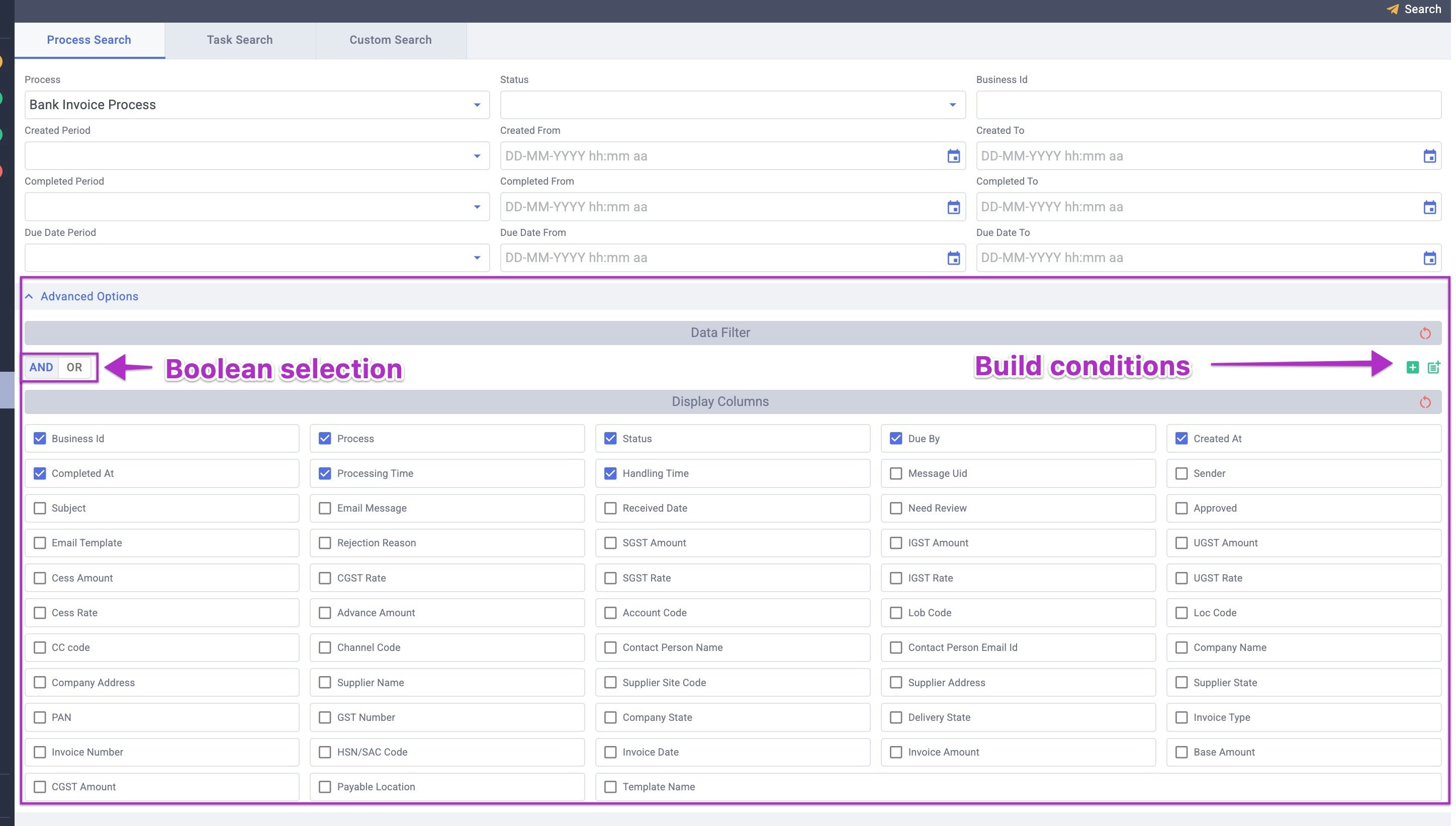Open the Created From calendar picker

(x=953, y=156)
